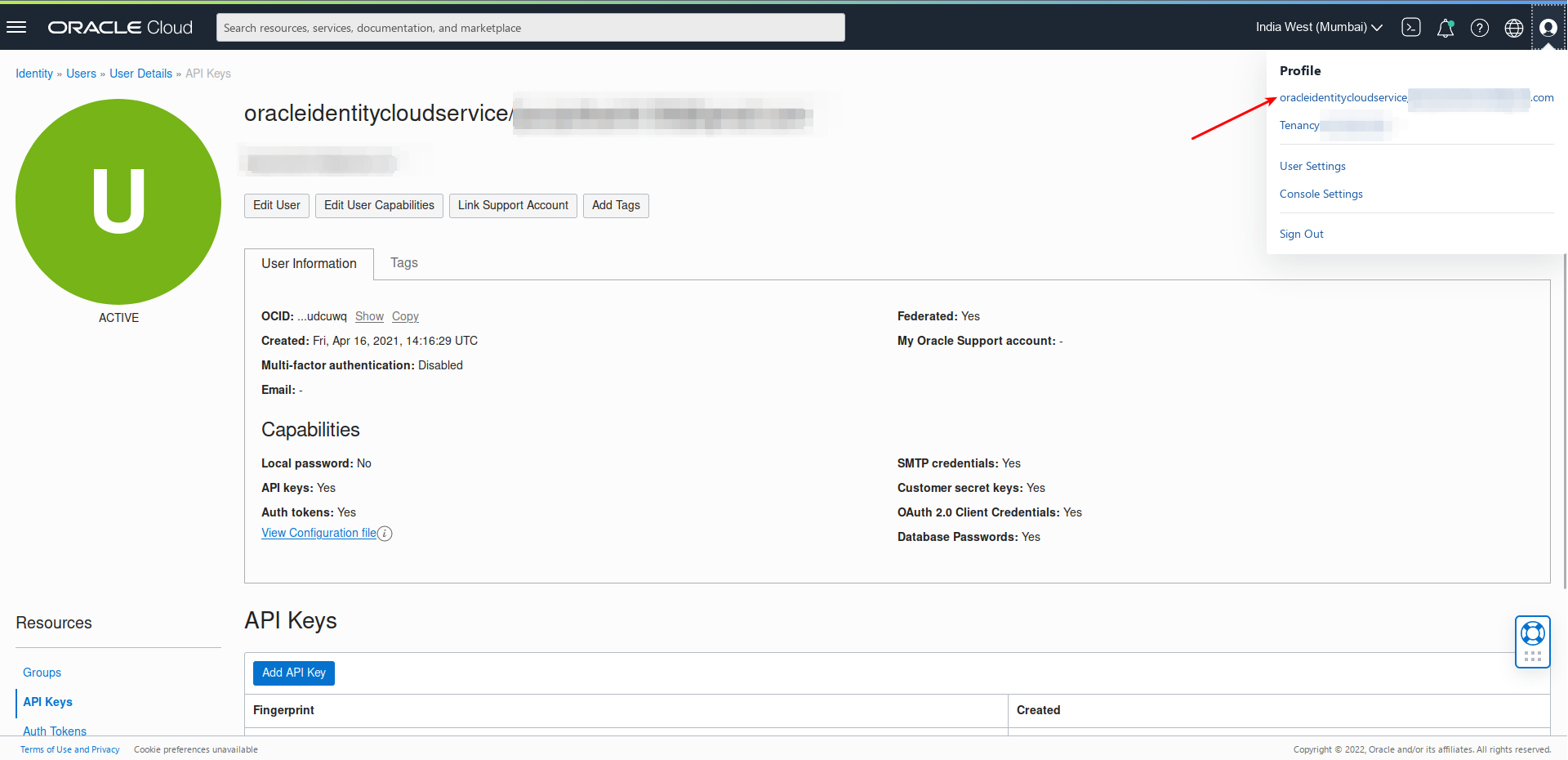The width and height of the screenshot is (1568, 760).
Task: Go to User Details breadcrumb
Action: tap(141, 74)
